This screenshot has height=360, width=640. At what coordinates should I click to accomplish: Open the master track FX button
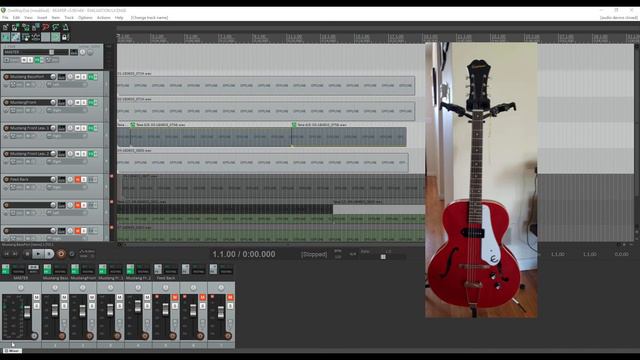point(37,60)
